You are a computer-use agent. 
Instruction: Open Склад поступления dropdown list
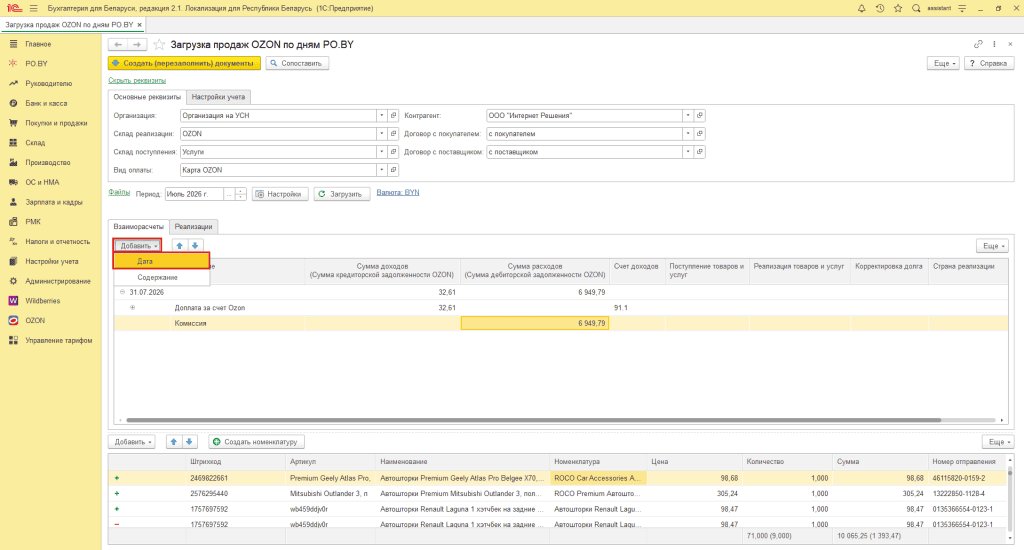(x=381, y=152)
